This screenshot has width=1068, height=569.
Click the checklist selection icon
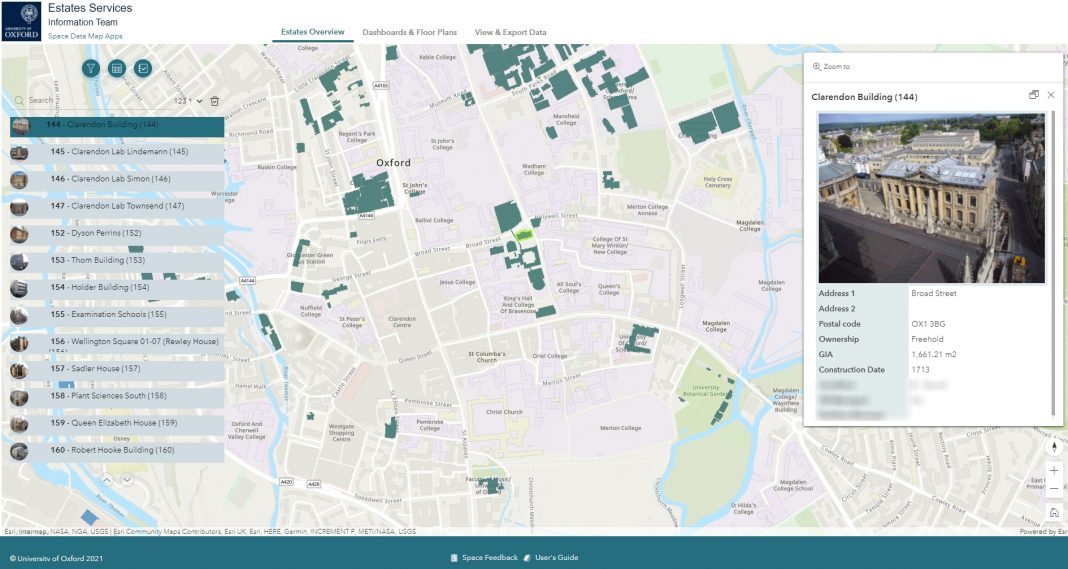(x=143, y=68)
